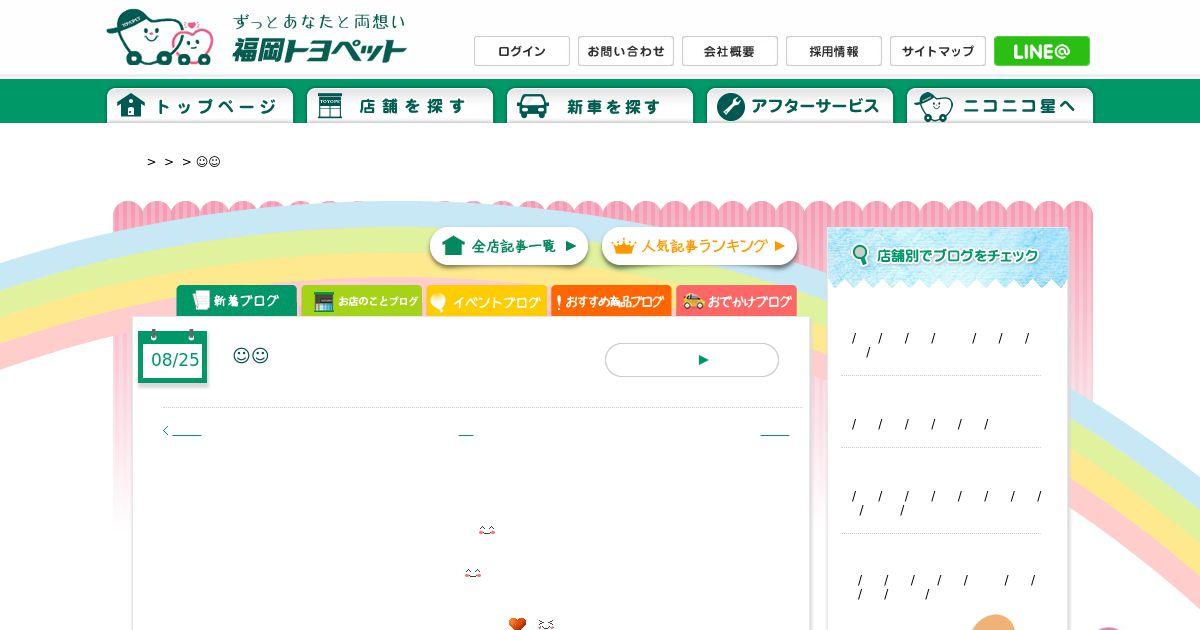Click store building icon in 店舗を探す

[330, 106]
